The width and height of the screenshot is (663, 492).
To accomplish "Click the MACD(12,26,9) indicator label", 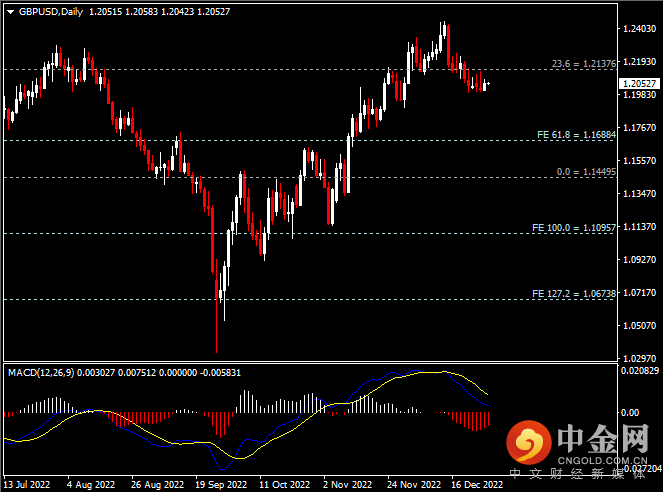I will [x=46, y=372].
